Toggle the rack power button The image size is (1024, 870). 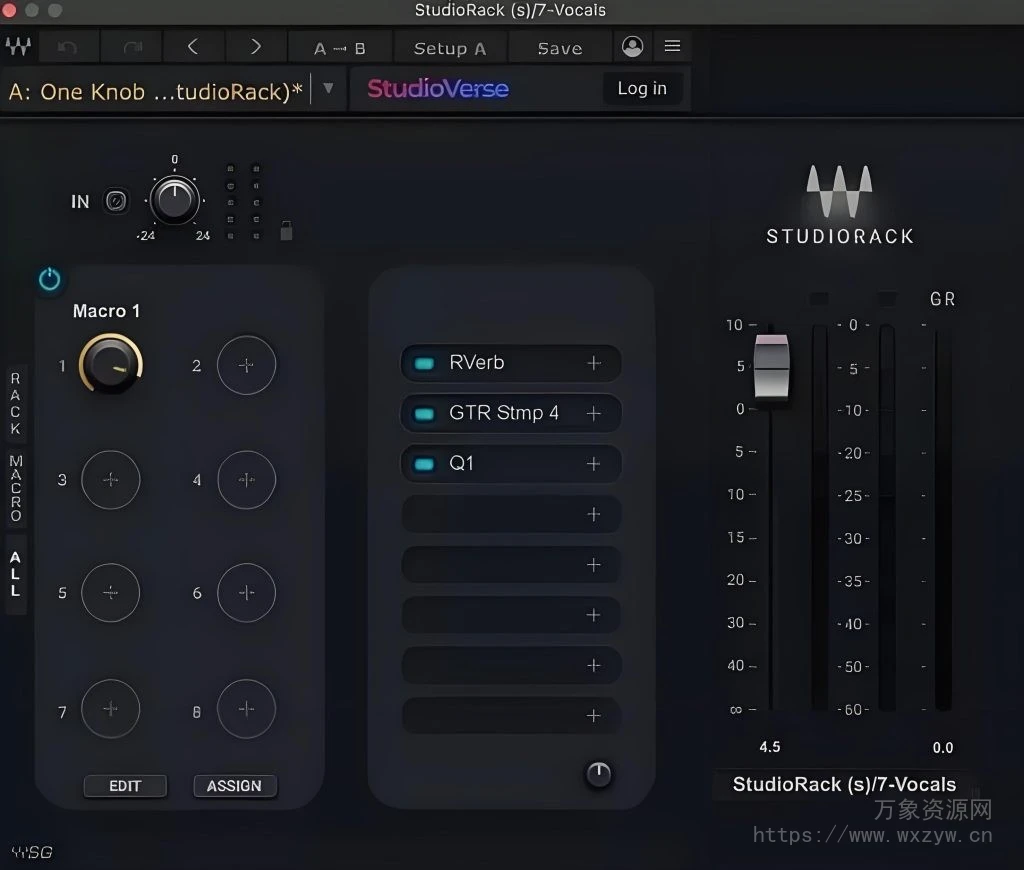tap(50, 279)
